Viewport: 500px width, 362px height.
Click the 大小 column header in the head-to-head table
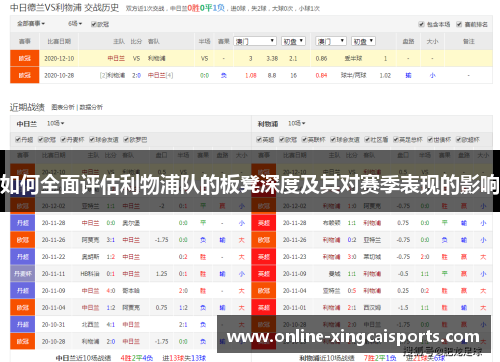coord(432,41)
